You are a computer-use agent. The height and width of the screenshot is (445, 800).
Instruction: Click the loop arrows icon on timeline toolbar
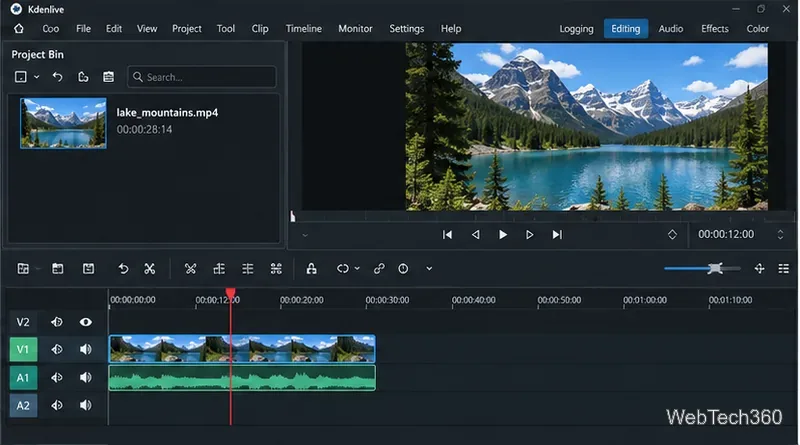(x=342, y=269)
